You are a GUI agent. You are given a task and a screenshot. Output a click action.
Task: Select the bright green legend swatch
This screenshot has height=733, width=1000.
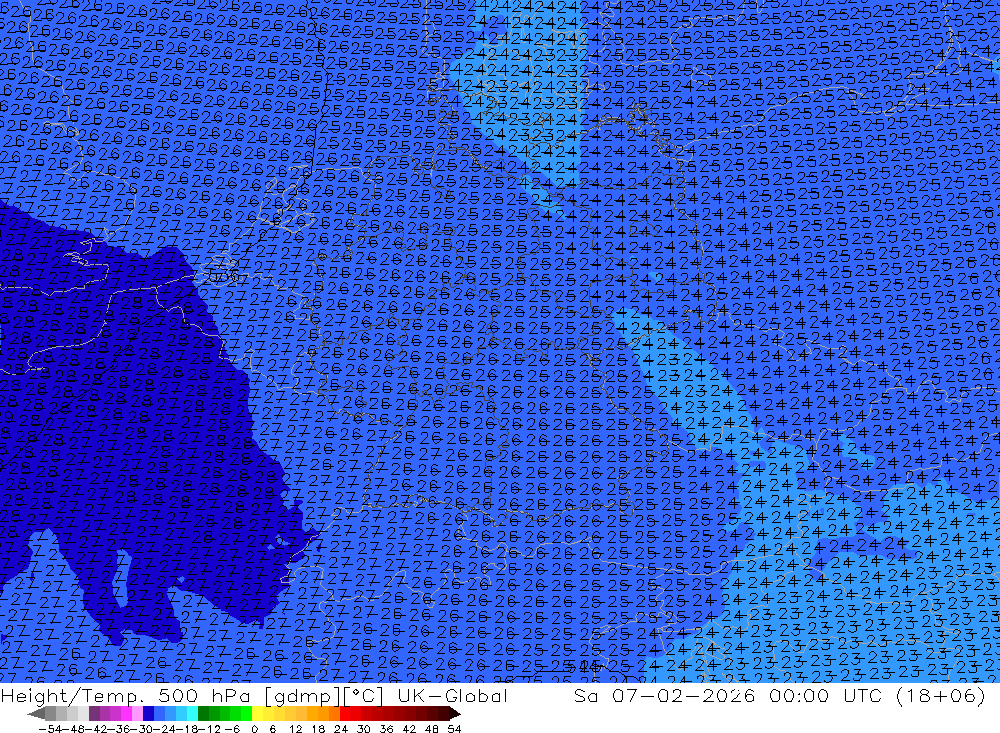(246, 713)
